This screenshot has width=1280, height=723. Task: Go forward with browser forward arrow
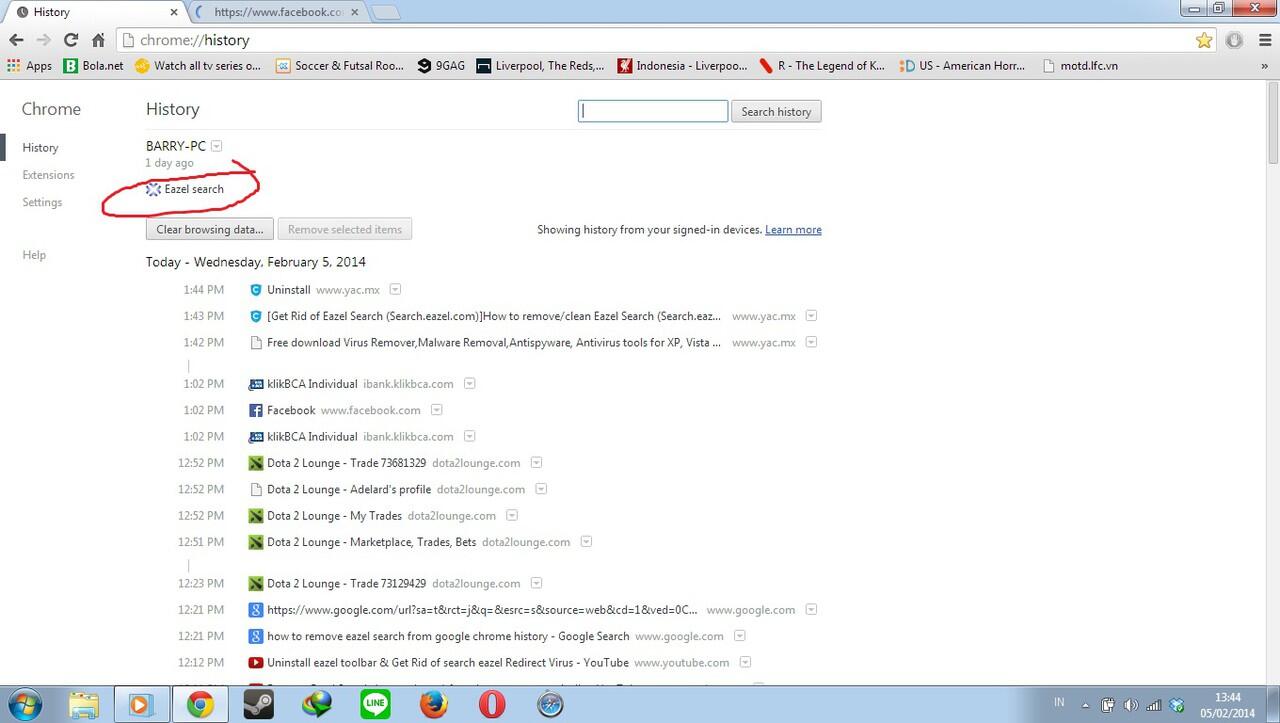tap(43, 40)
